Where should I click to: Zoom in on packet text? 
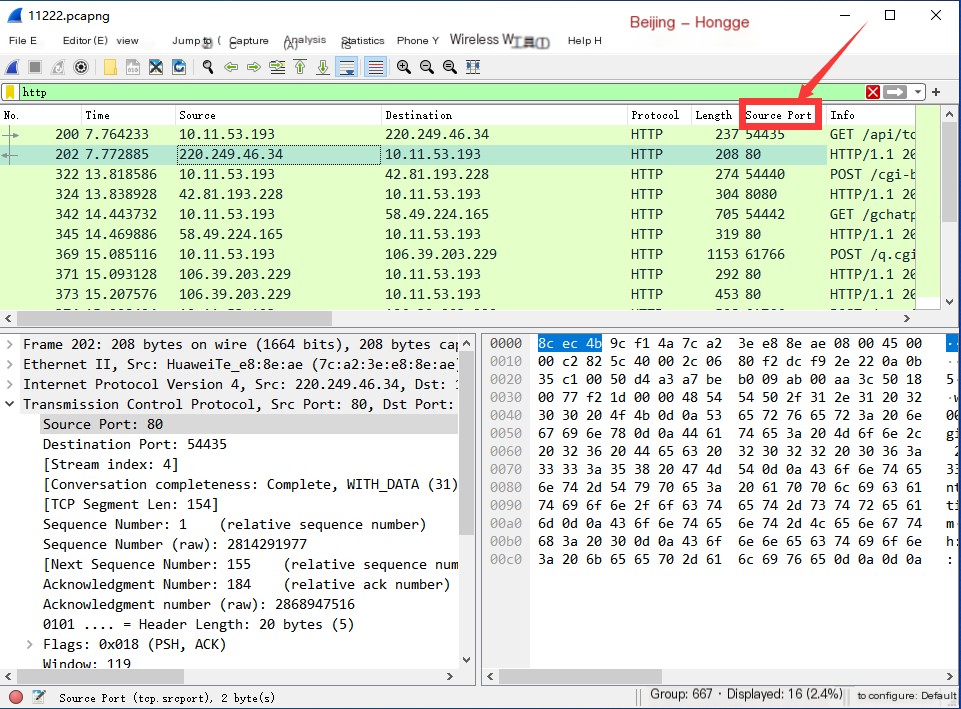tap(404, 67)
